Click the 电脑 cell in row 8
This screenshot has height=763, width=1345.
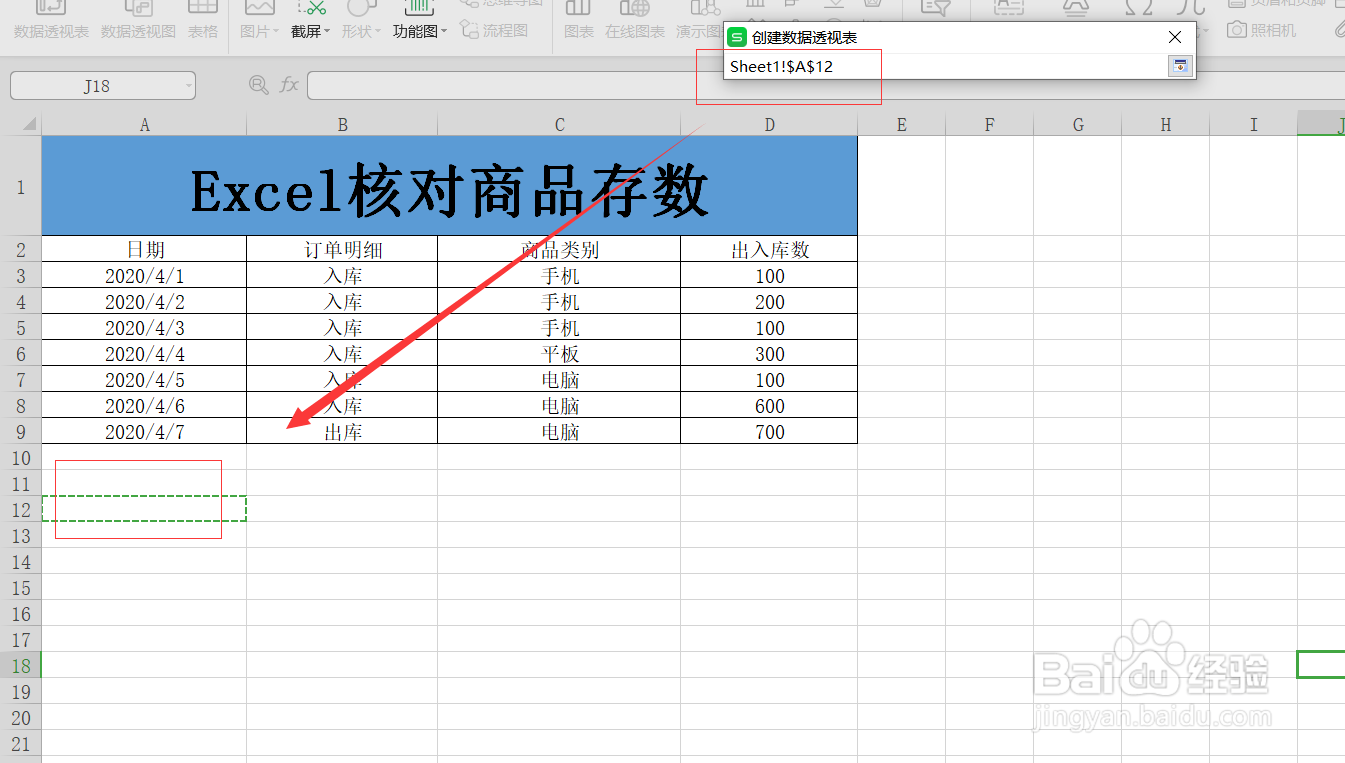point(559,405)
